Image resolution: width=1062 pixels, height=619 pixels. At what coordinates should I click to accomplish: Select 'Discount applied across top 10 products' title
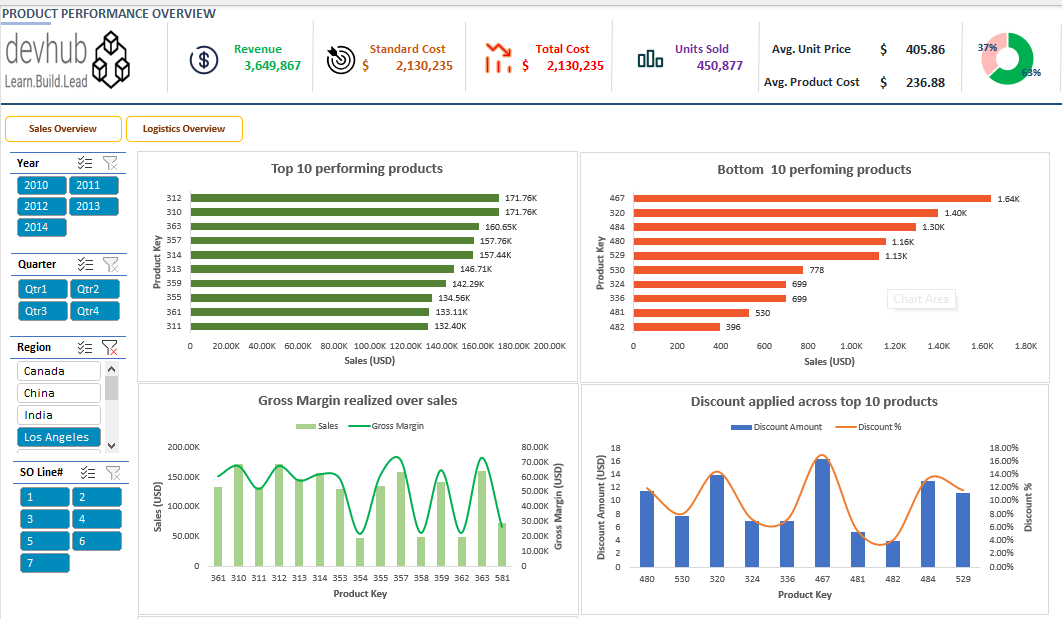[814, 402]
